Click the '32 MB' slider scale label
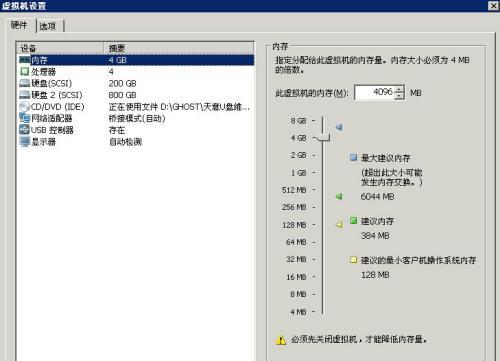Screen dimensions: 500x361 (296, 259)
